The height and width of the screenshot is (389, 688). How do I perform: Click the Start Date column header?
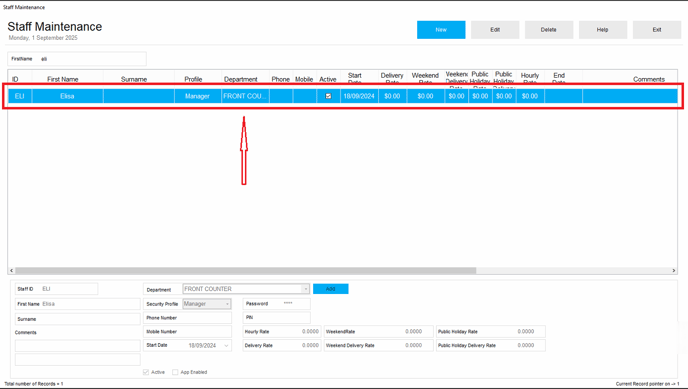pyautogui.click(x=355, y=79)
